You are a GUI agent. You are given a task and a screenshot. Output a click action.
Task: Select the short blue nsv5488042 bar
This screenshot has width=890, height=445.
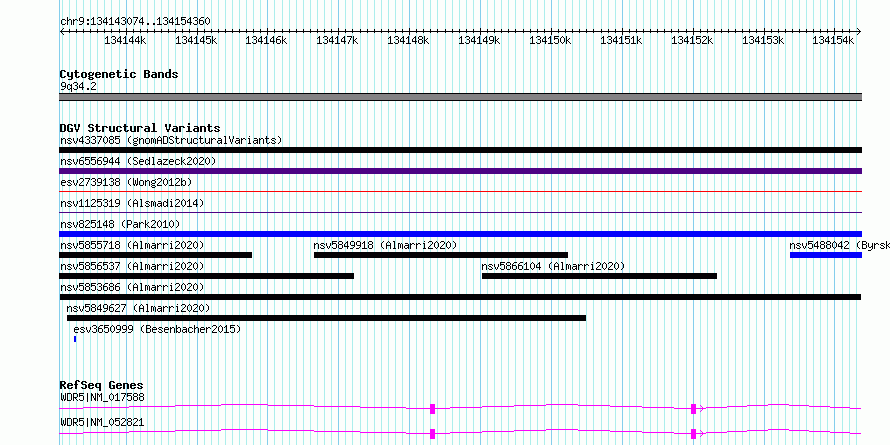coord(826,255)
